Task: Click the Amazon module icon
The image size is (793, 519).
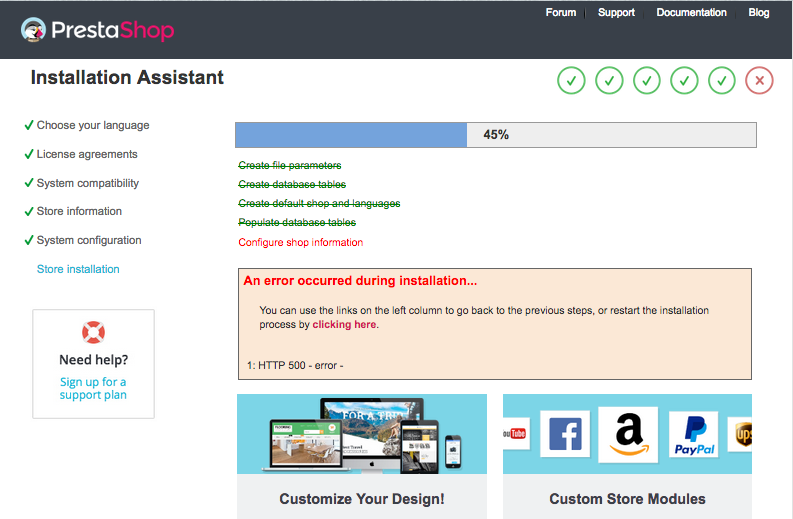Action: [628, 435]
